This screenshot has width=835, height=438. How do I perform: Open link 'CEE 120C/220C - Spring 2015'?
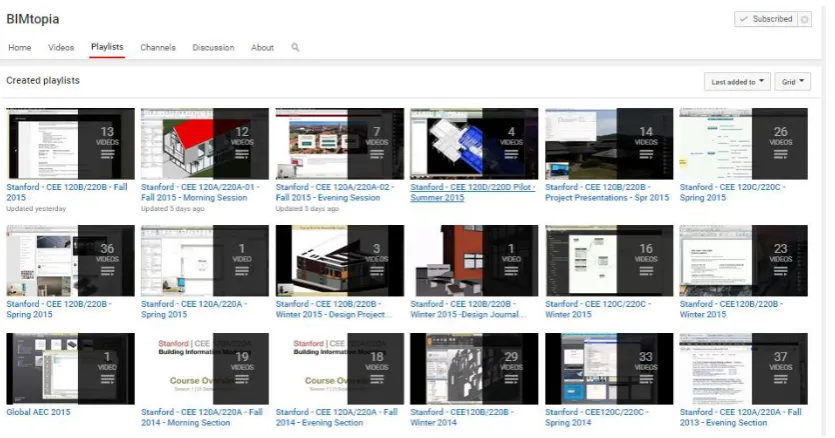click(x=732, y=192)
